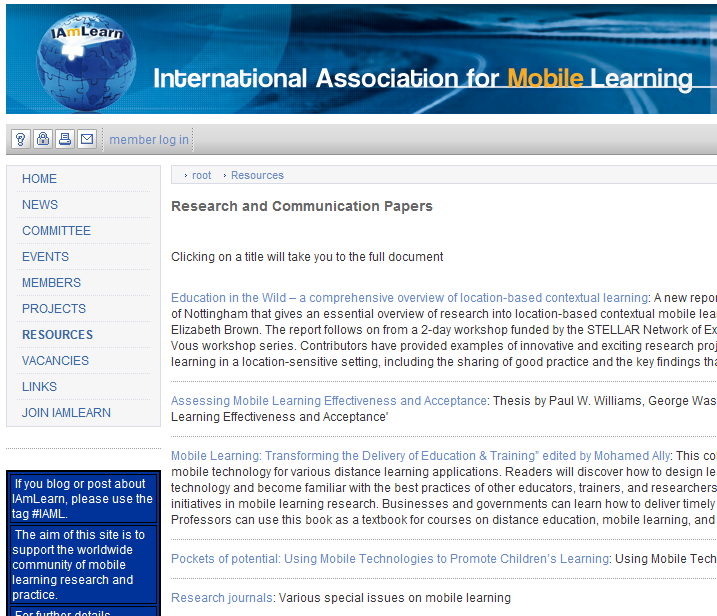
Task: Click the lightbulb help icon
Action: [21, 139]
